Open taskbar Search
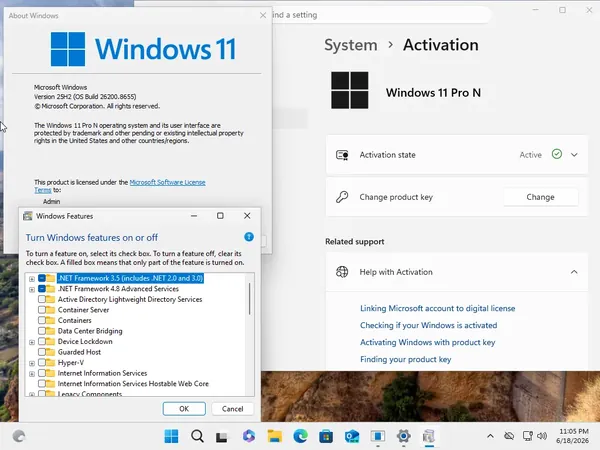 click(x=197, y=436)
